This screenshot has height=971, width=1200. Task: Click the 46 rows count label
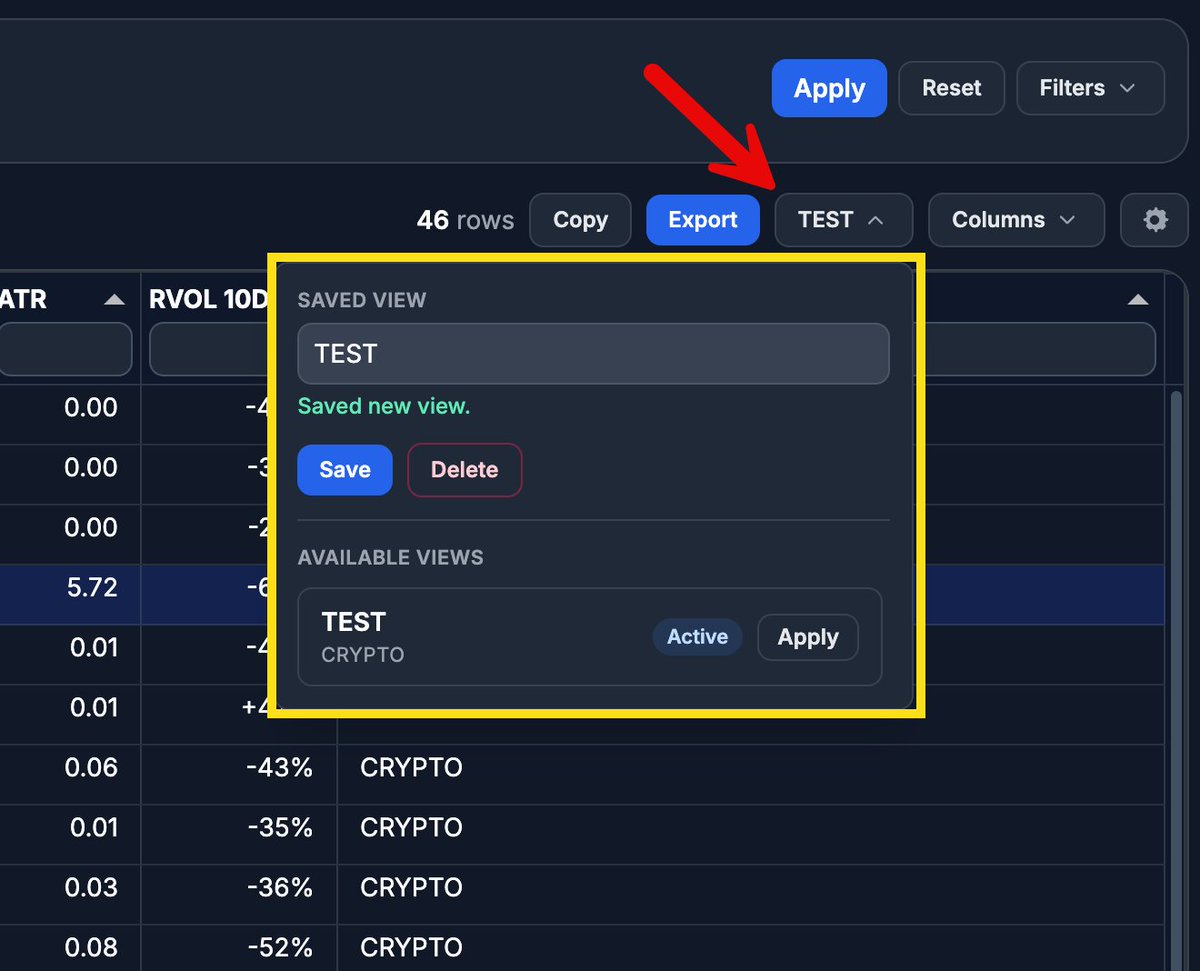click(x=465, y=220)
